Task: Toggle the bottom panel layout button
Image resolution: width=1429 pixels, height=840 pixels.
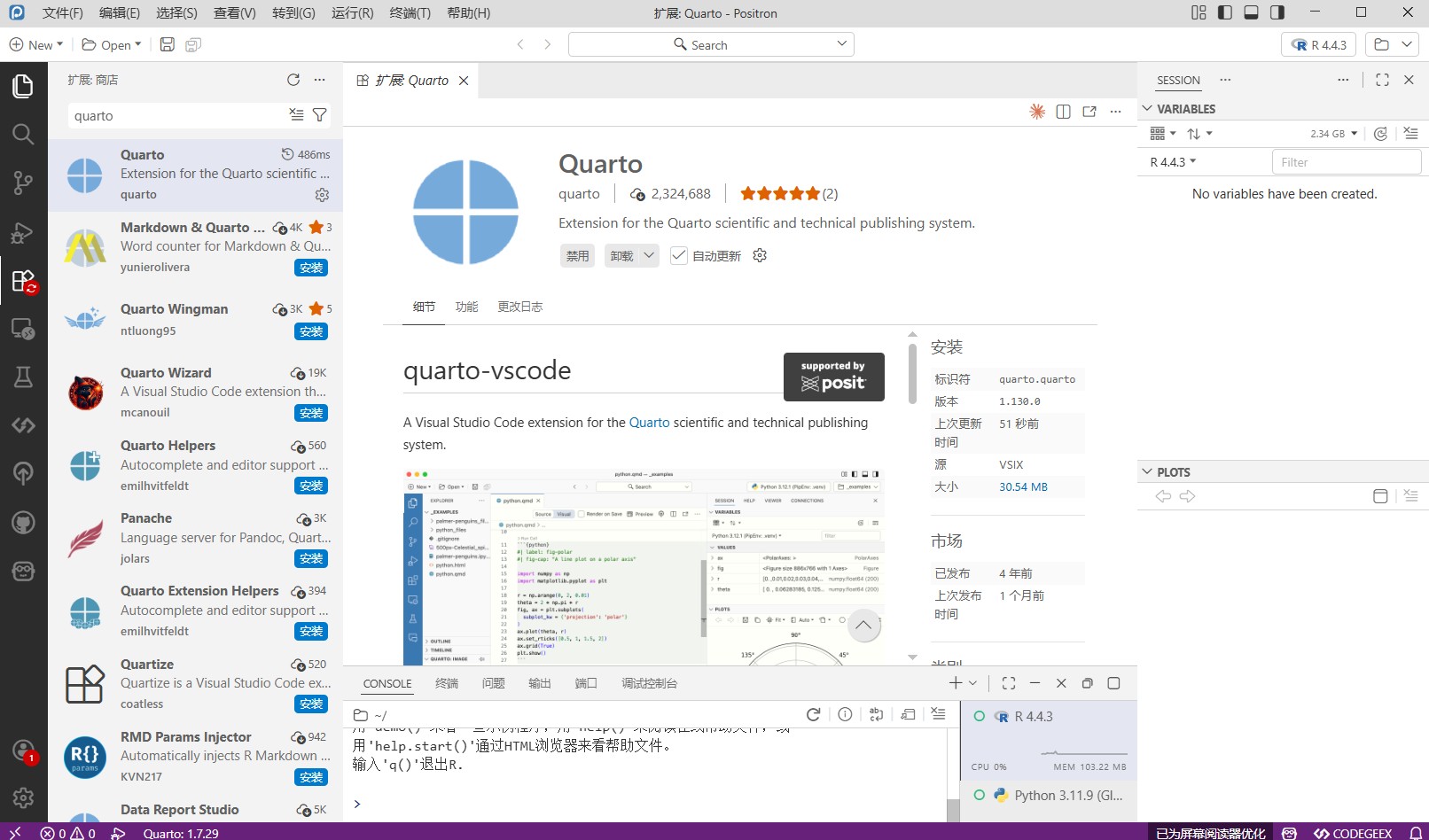Action: pyautogui.click(x=1251, y=12)
